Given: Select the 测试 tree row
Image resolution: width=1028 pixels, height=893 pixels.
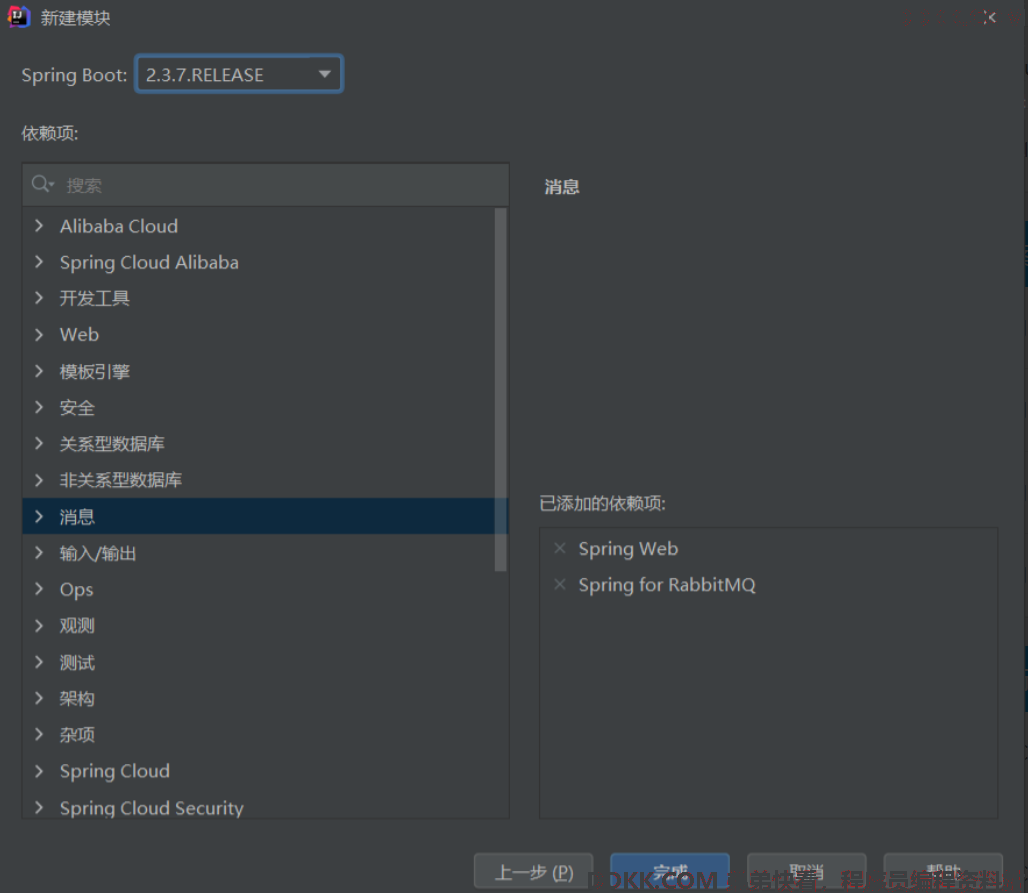Looking at the screenshot, I should click(259, 662).
